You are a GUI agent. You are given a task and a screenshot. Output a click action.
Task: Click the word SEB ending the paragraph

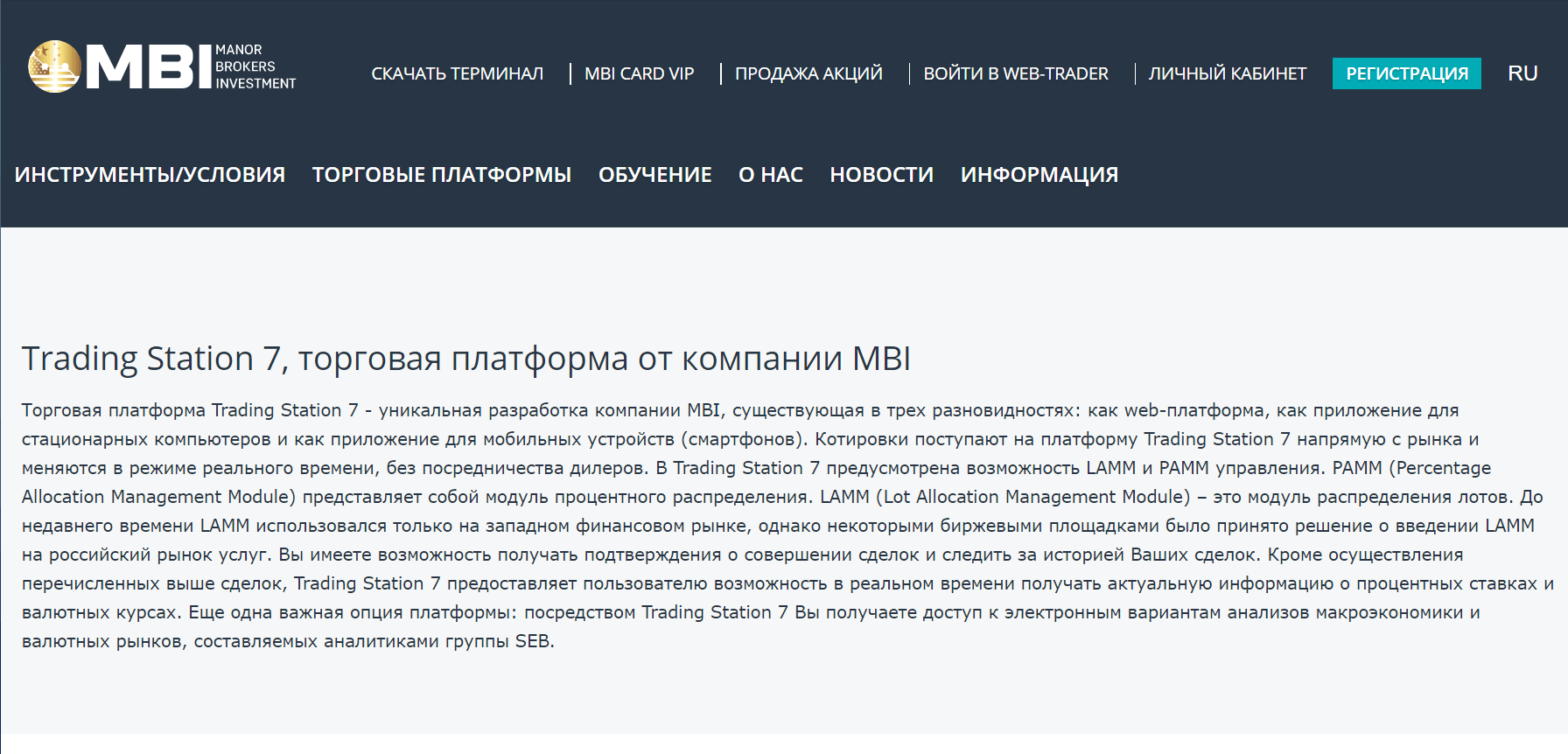(x=532, y=641)
